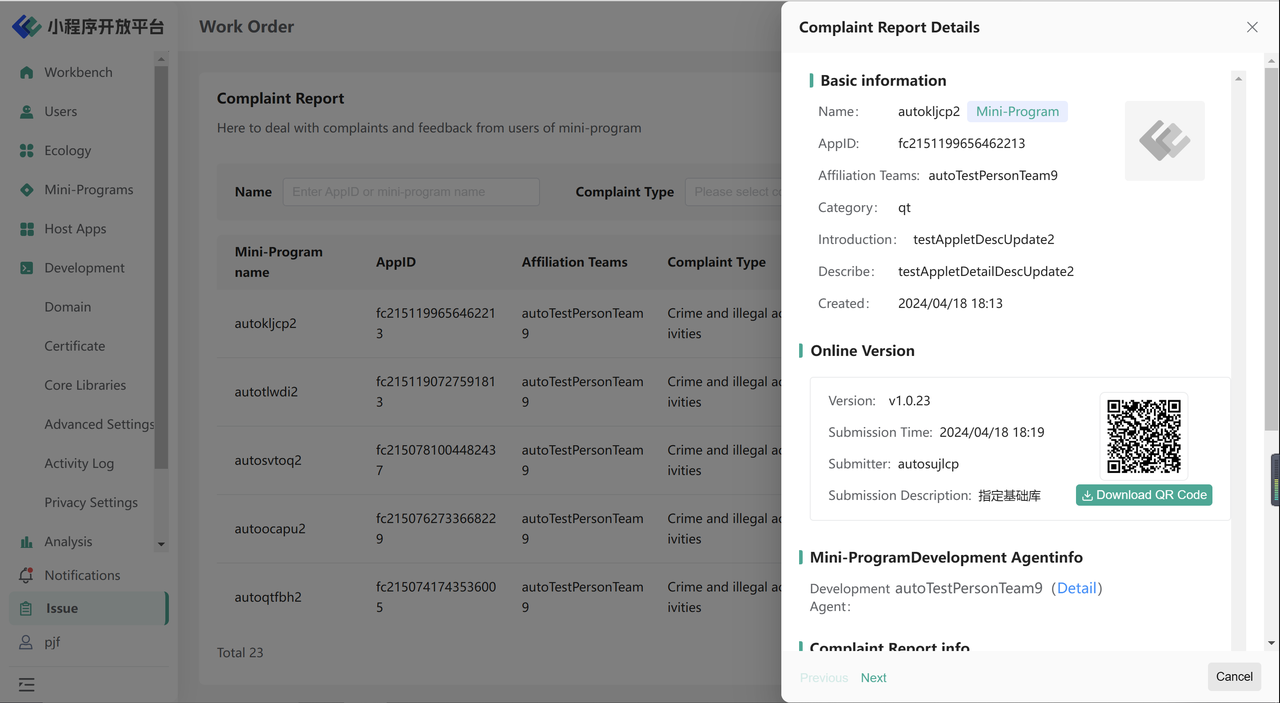Viewport: 1280px width, 703px height.
Task: Click the Mini-Programs diamond icon
Action: point(27,190)
